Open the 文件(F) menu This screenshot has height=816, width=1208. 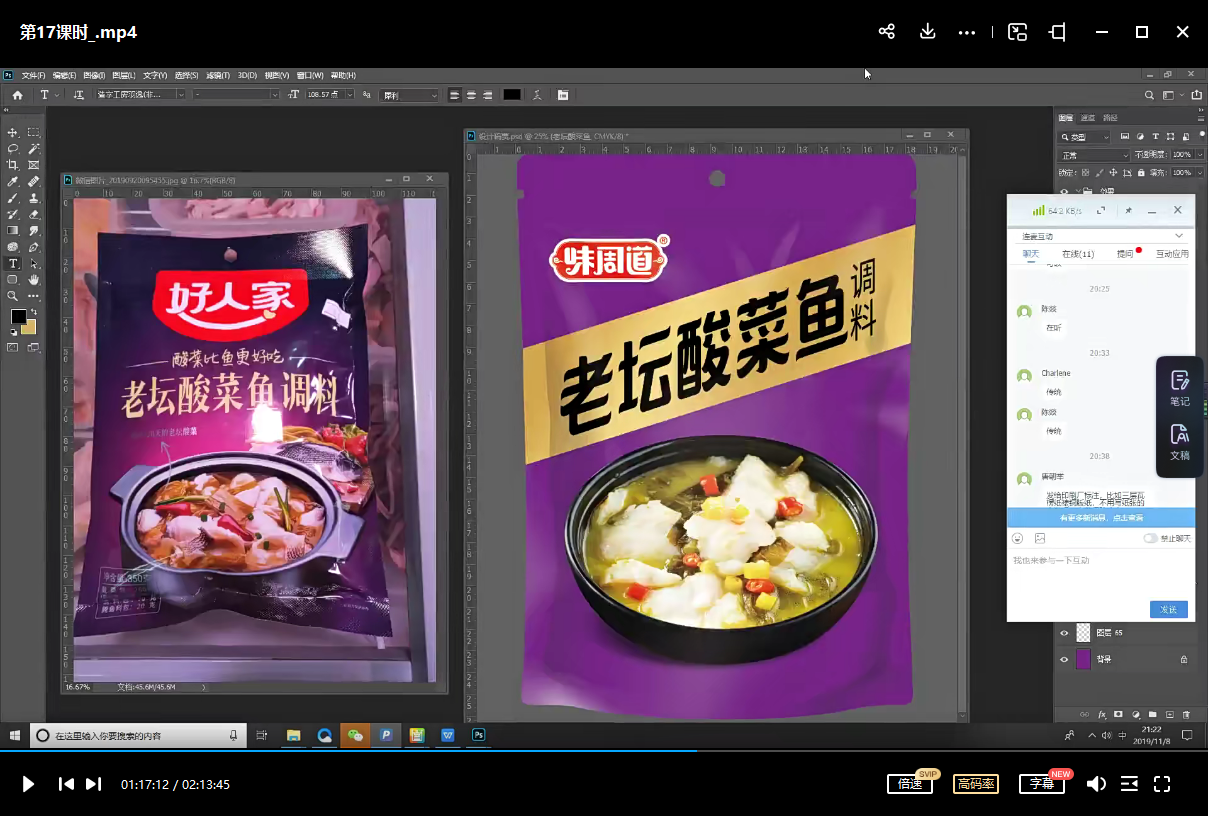[33, 75]
